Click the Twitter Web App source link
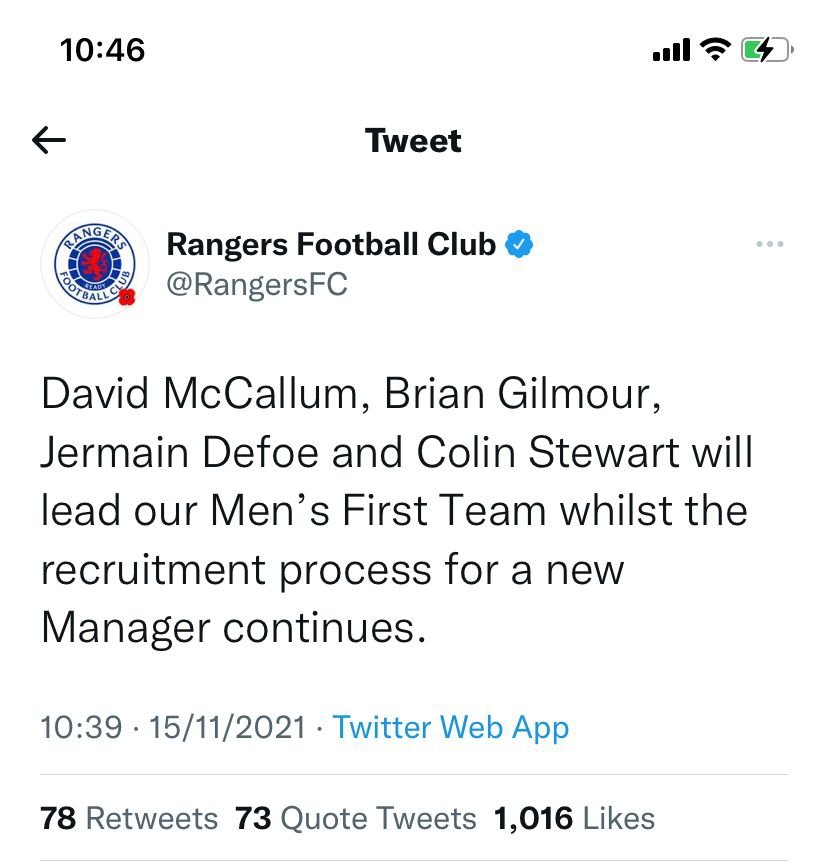 pos(450,727)
